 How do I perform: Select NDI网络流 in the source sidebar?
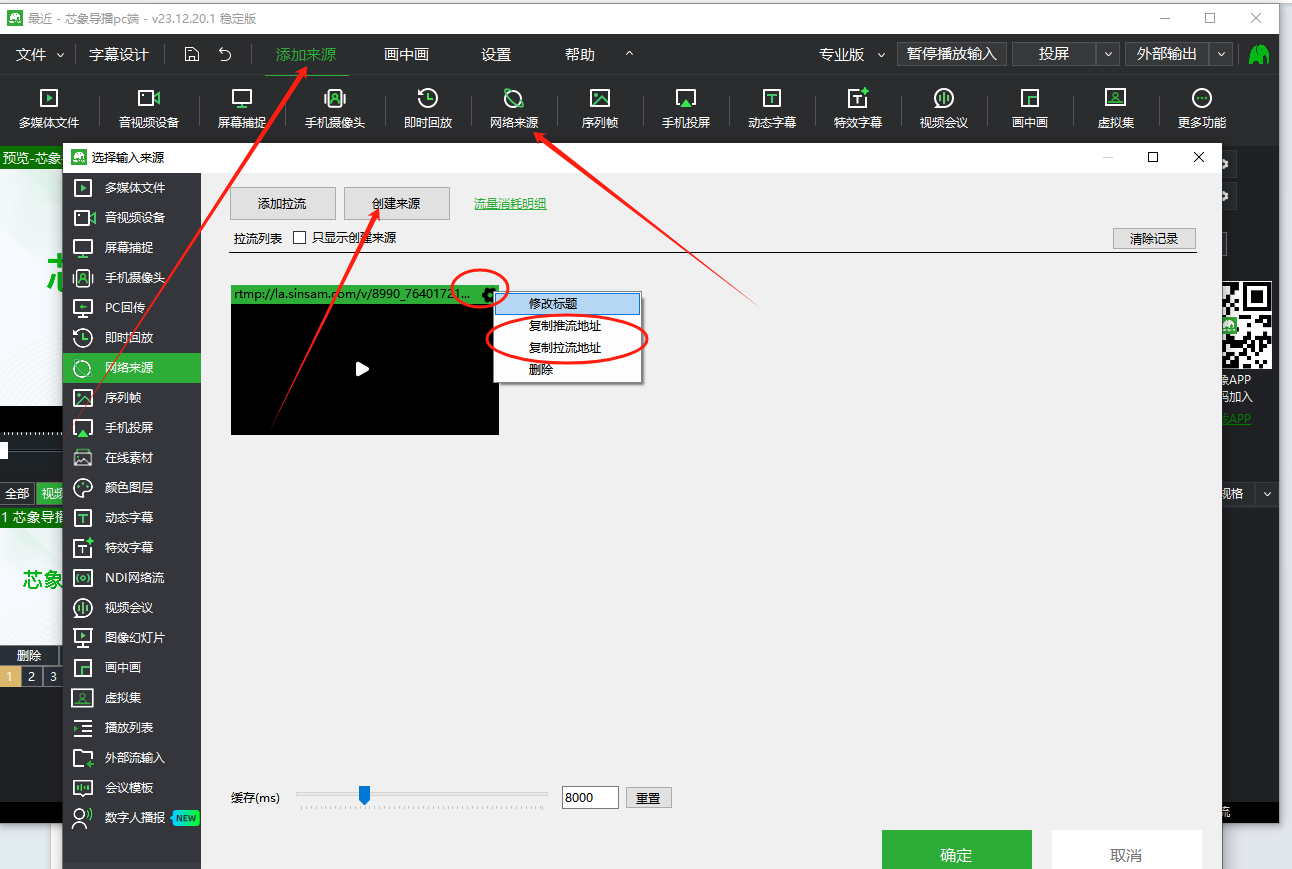click(x=134, y=578)
